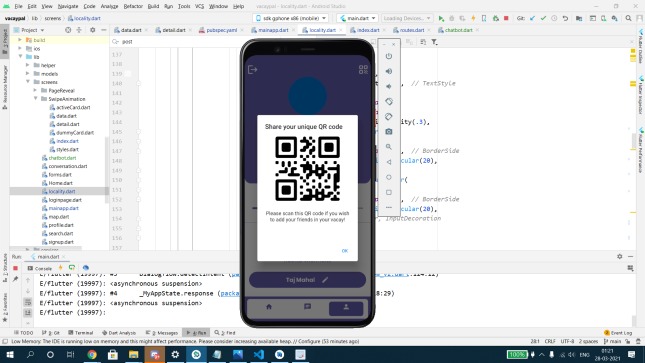645x363 pixels.
Task: Rotate the emulator left
Action: point(389,102)
